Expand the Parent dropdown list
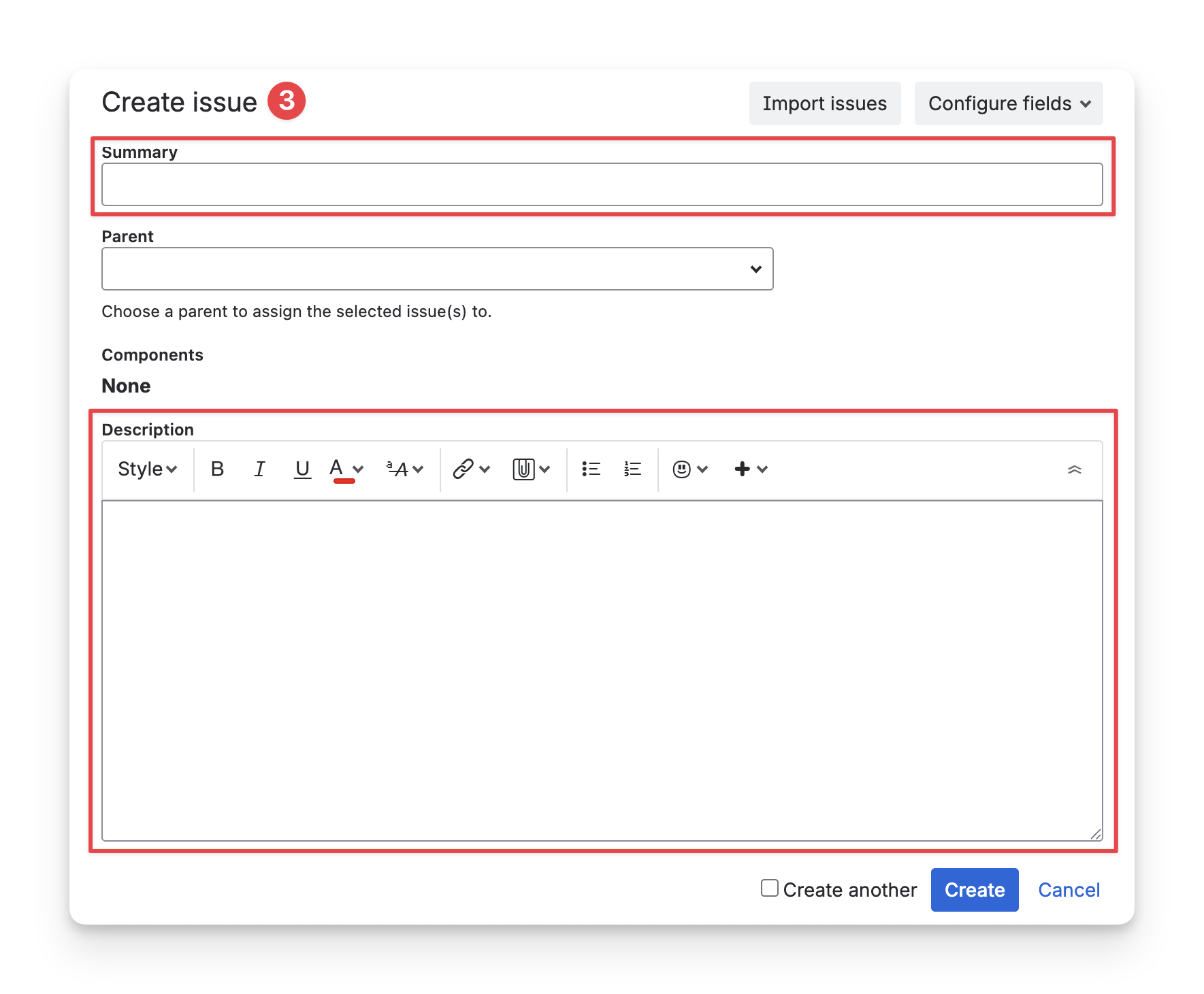The image size is (1204, 994). pos(755,269)
